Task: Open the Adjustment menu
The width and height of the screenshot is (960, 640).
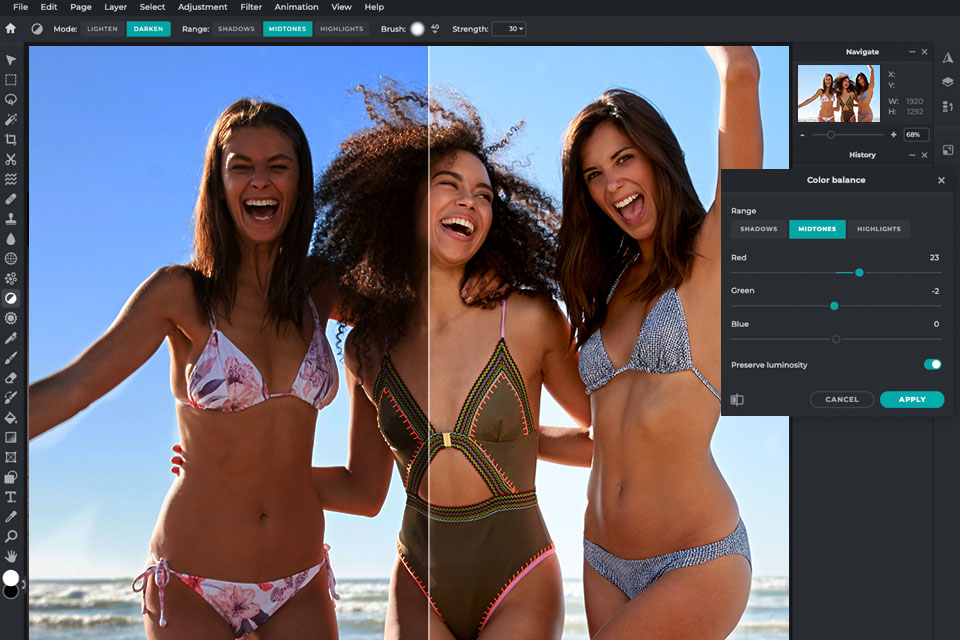Action: [x=202, y=7]
